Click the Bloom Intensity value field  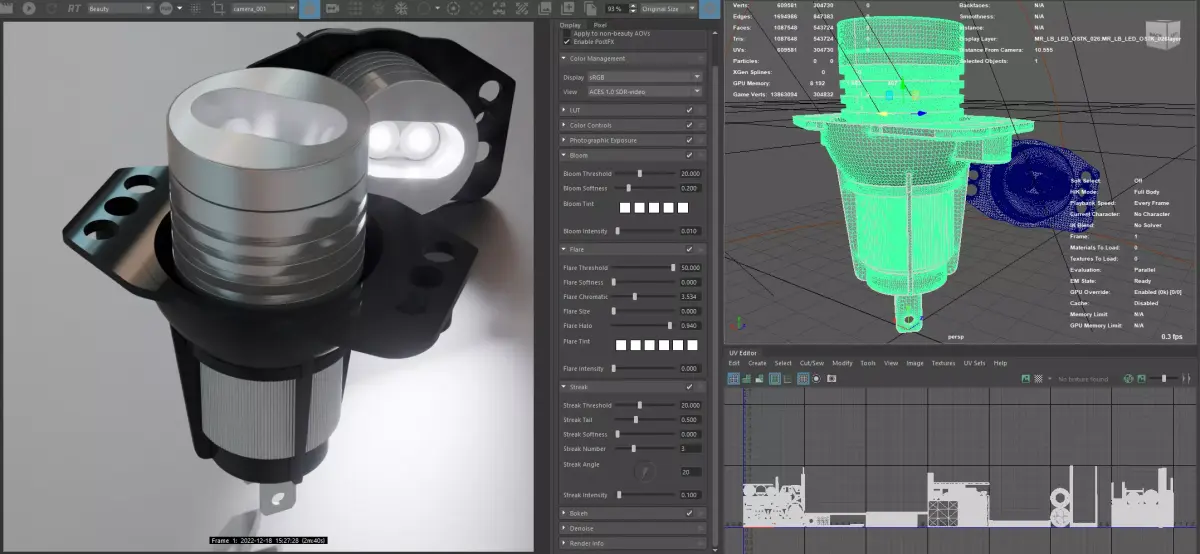(690, 231)
